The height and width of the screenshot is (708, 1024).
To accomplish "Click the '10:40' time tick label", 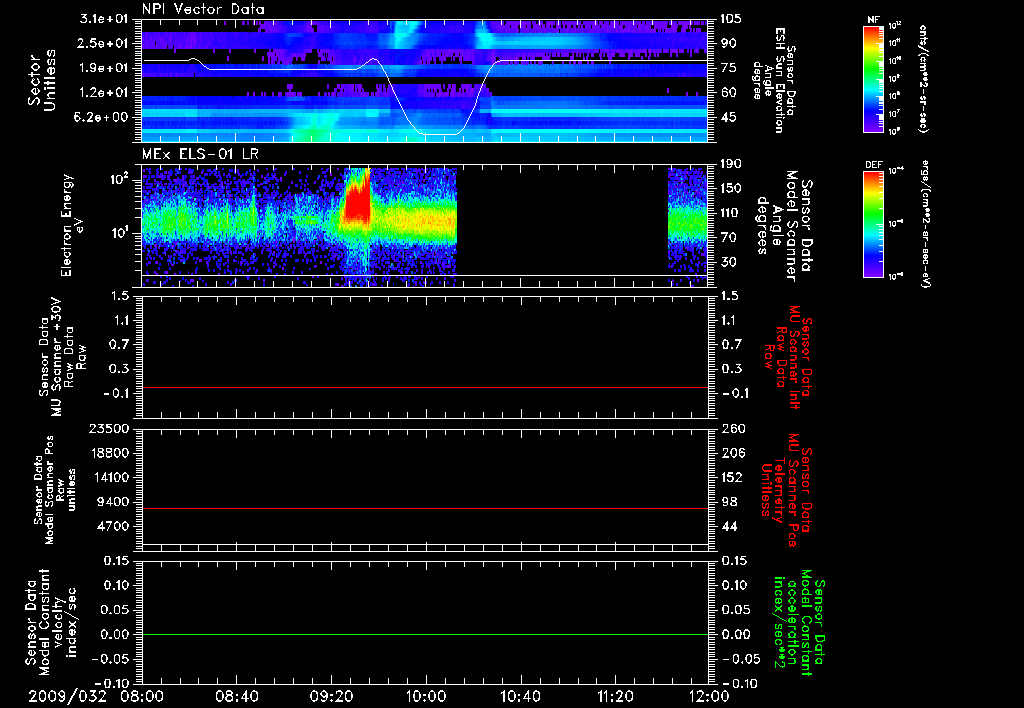I will [x=520, y=696].
